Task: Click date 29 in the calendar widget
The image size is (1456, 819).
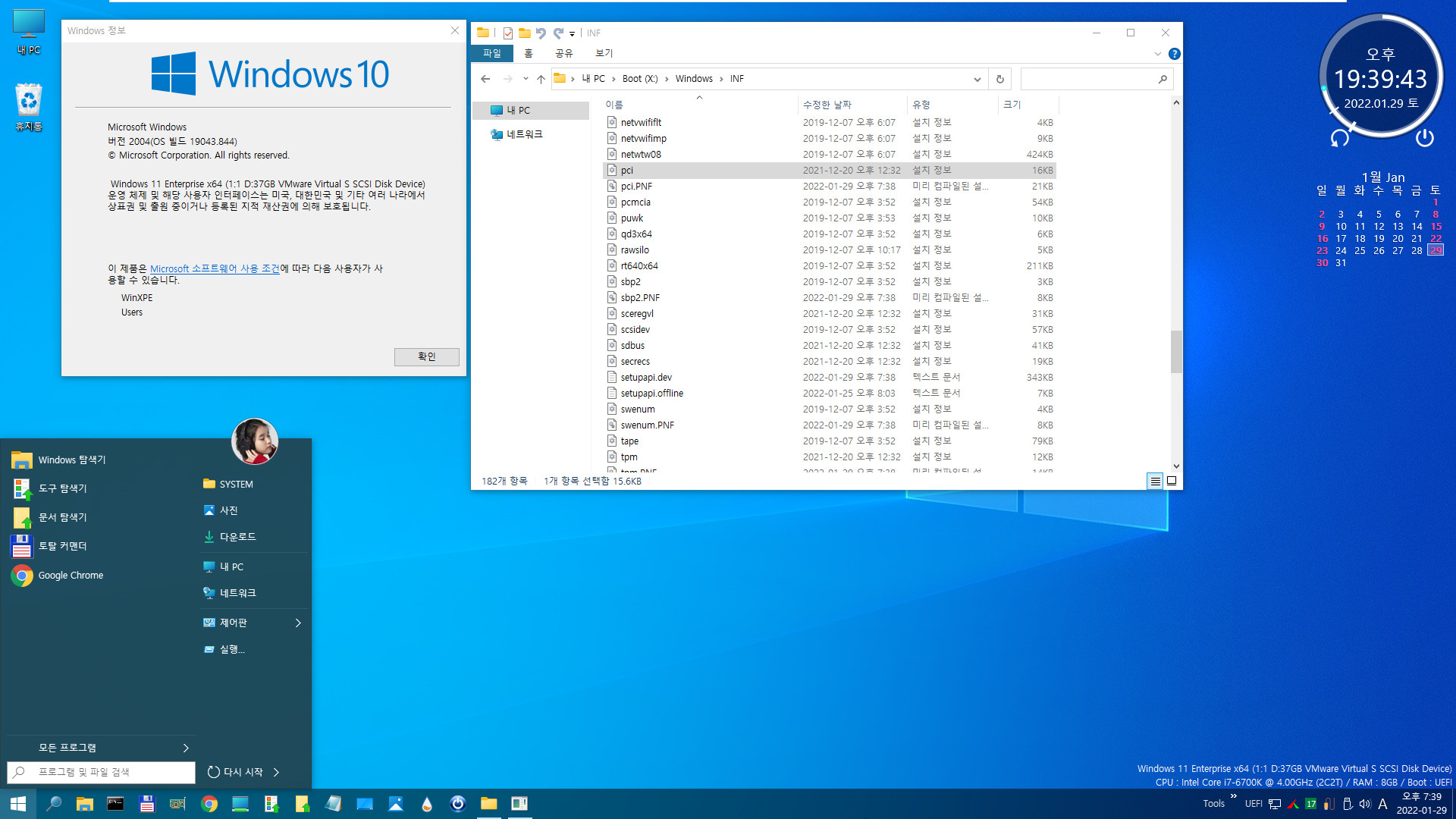Action: [1436, 250]
